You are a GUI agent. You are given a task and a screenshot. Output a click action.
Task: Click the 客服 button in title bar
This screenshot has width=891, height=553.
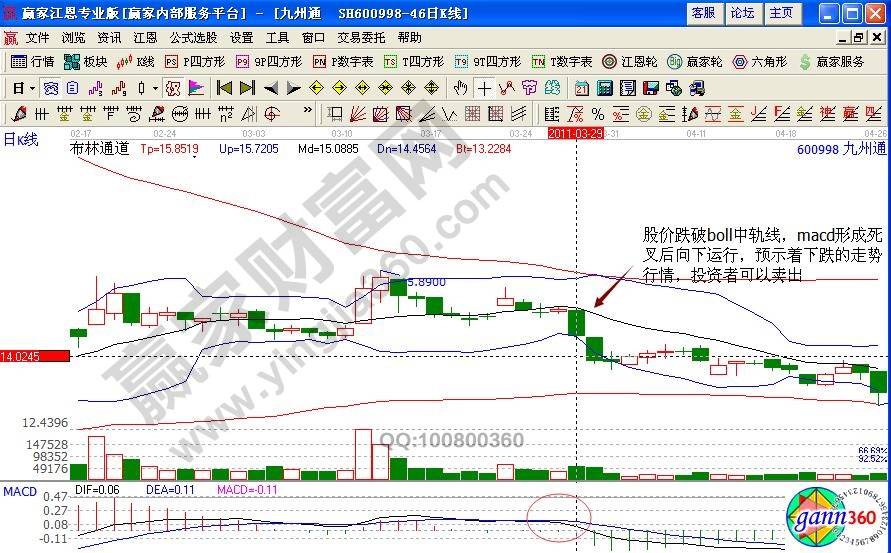click(703, 13)
